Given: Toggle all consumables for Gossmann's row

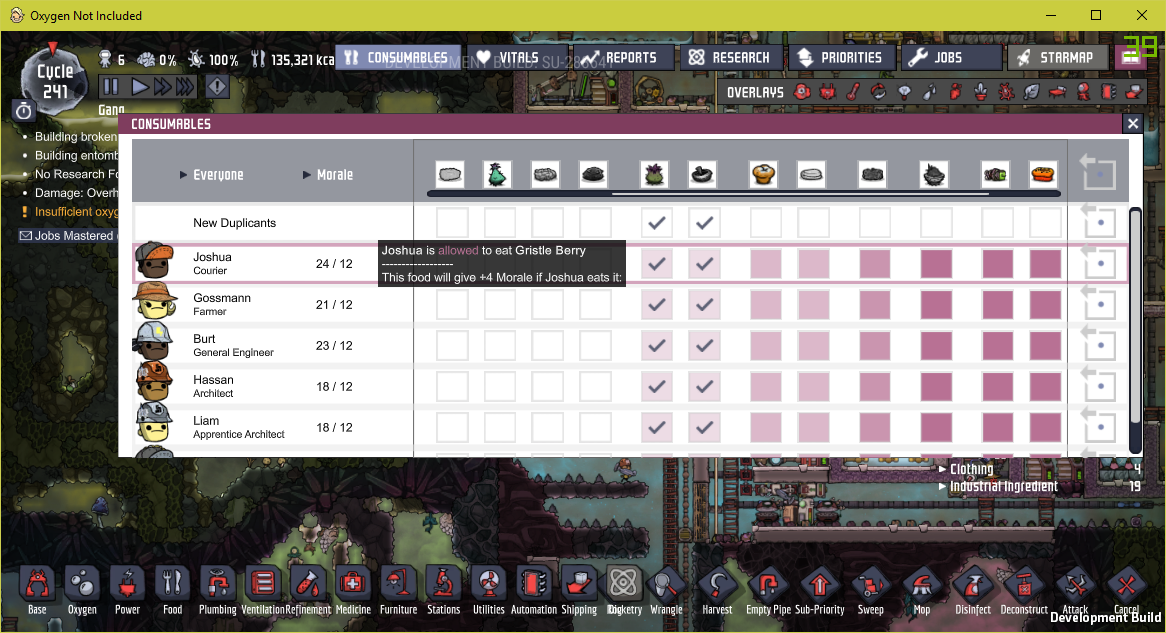Looking at the screenshot, I should 1100,304.
